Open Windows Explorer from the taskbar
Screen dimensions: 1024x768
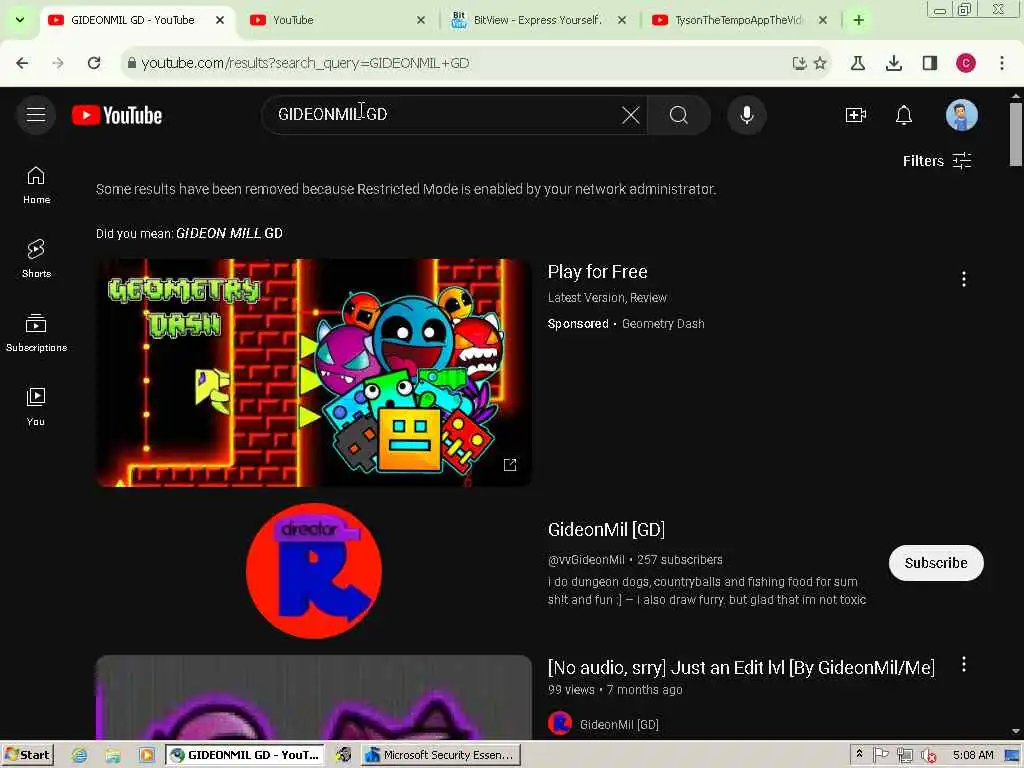point(113,755)
